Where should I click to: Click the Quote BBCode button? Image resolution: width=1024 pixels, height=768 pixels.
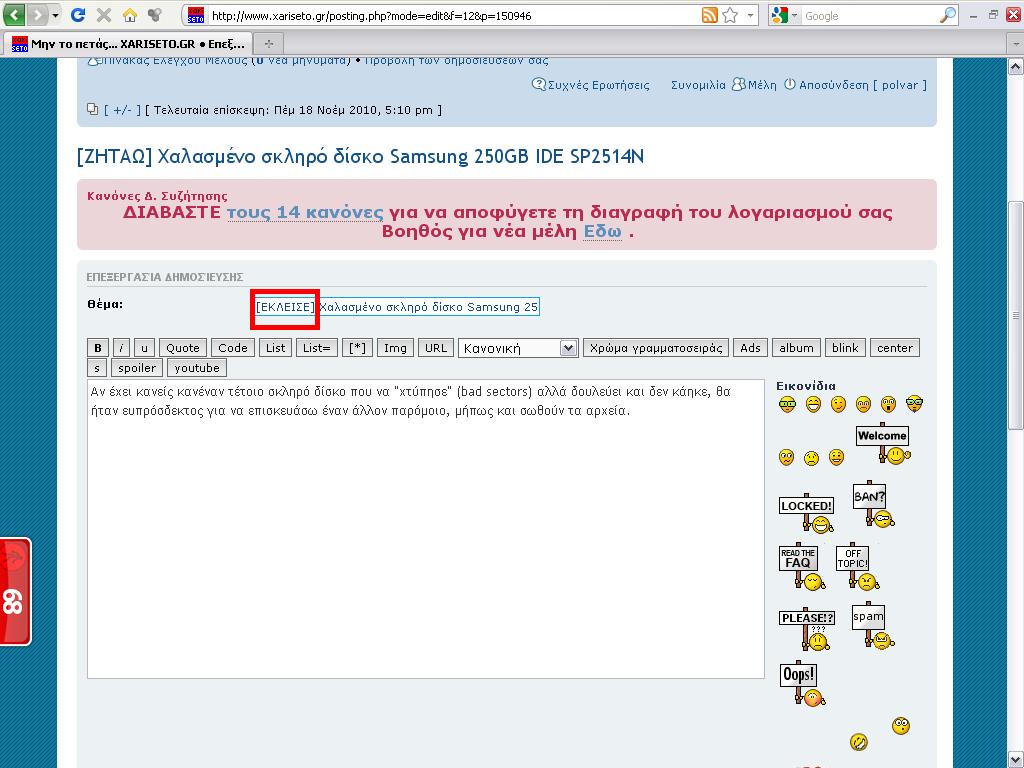(x=183, y=348)
